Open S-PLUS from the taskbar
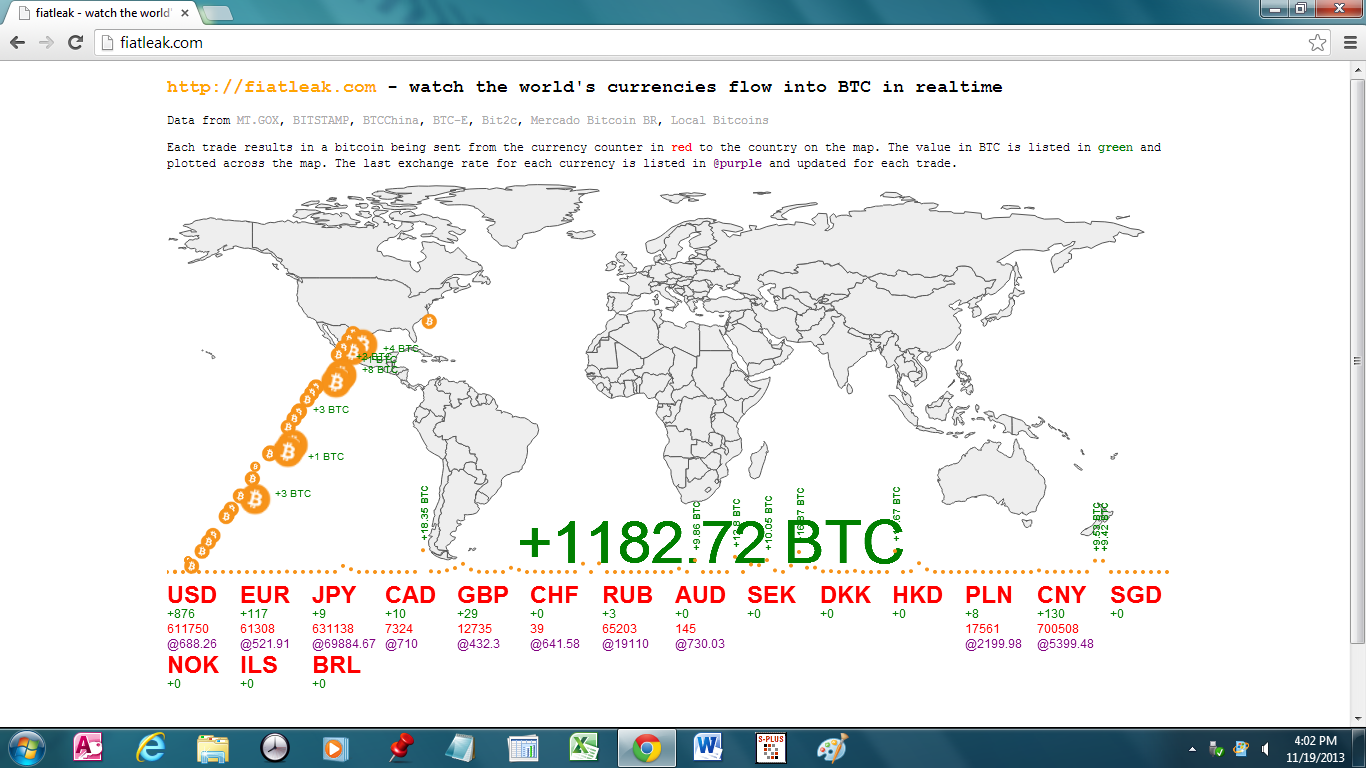 (770, 748)
